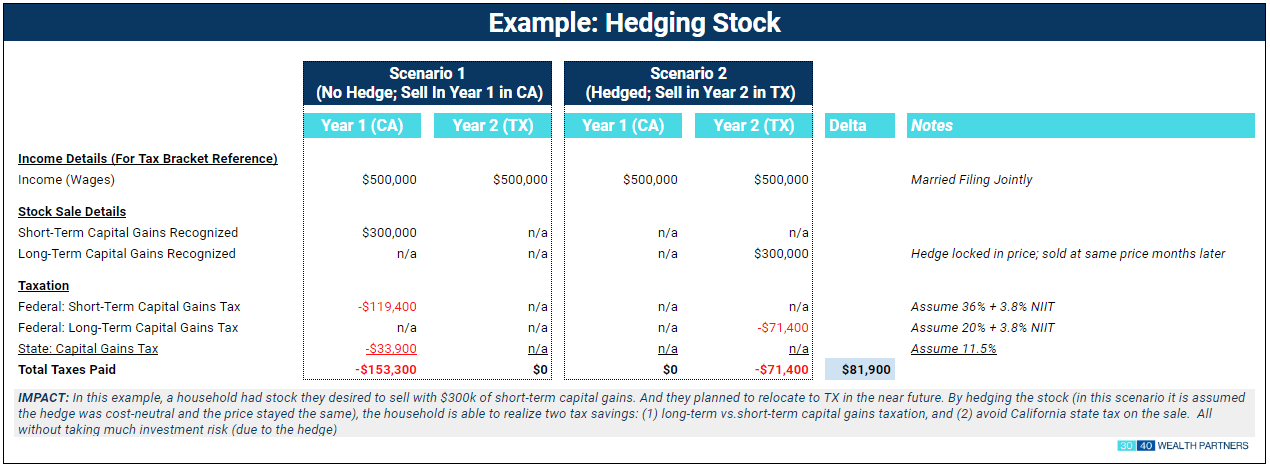Click the underlined Taxation heading
Screen dimensions: 1270x470
coord(44,286)
